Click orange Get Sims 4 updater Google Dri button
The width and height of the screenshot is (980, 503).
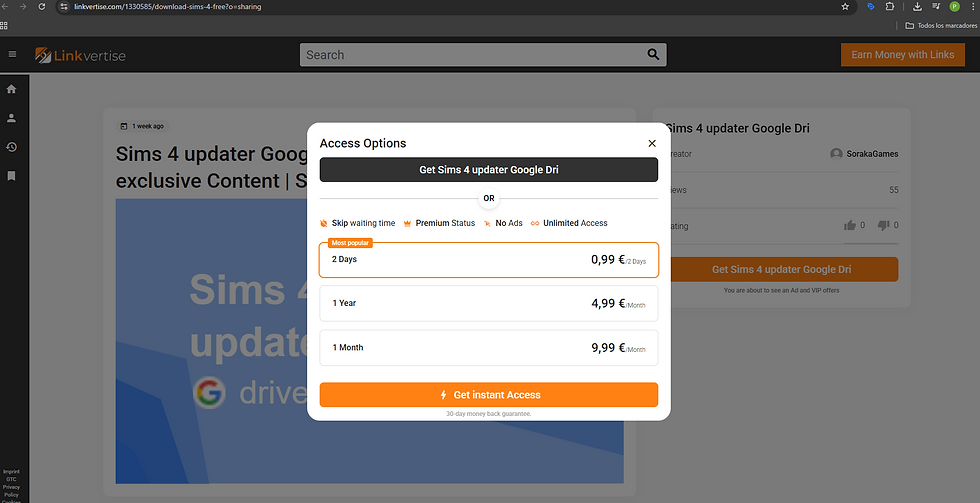pos(784,269)
